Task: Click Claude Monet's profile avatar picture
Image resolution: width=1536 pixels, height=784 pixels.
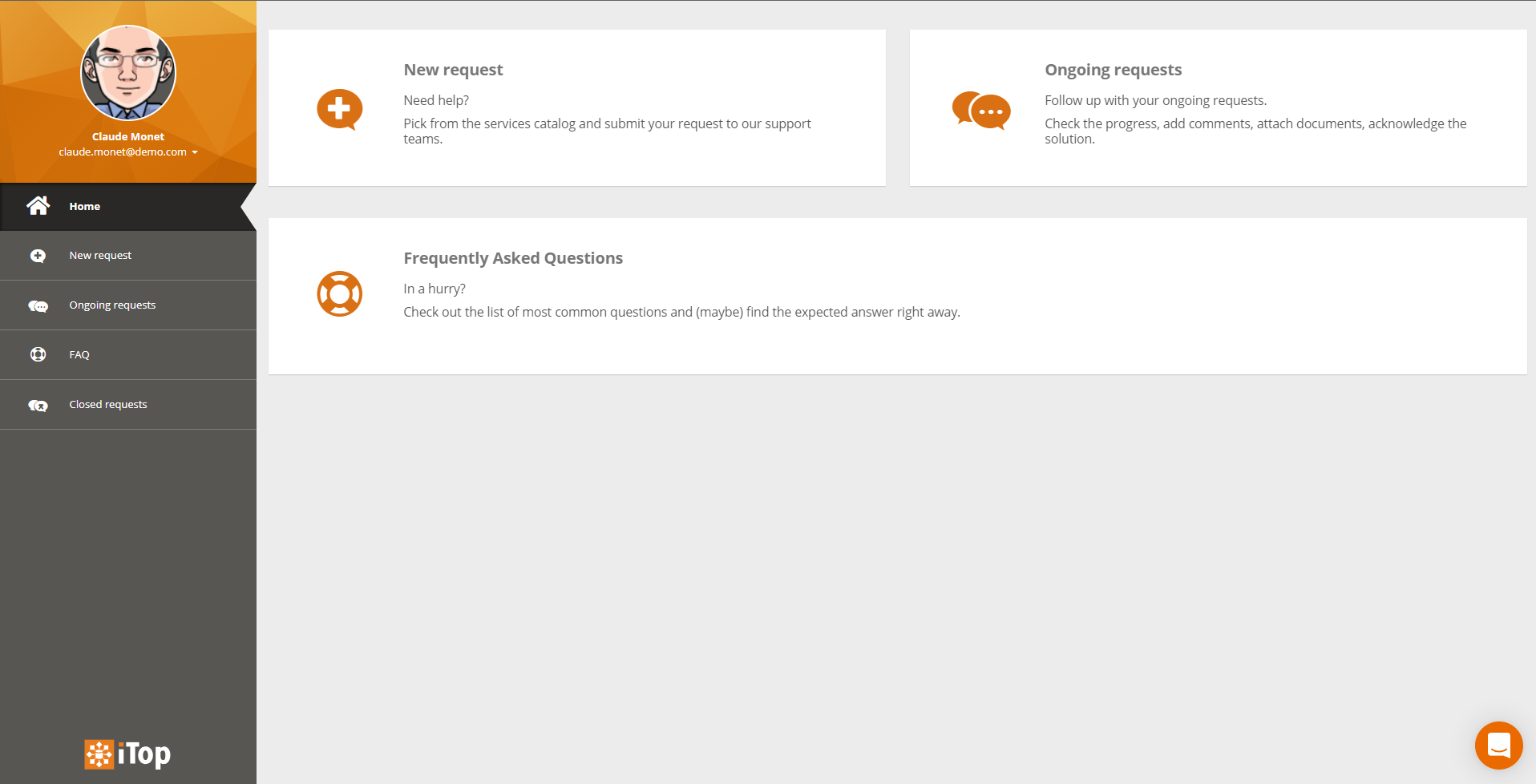Action: [x=128, y=73]
